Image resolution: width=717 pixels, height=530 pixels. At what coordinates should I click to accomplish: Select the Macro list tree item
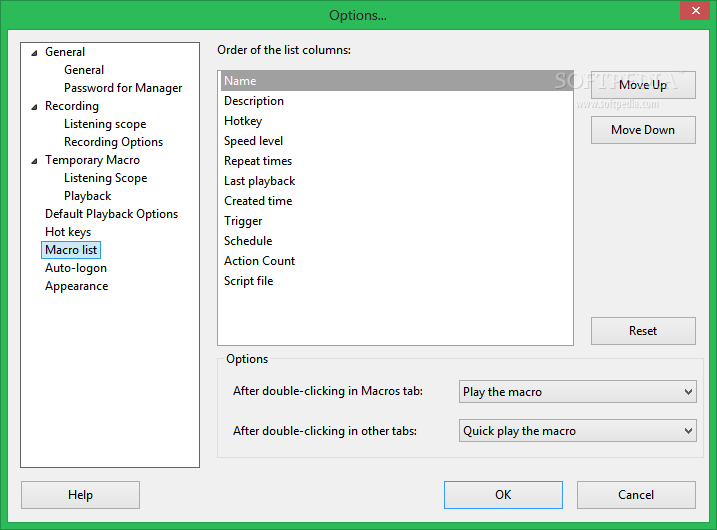(x=71, y=250)
